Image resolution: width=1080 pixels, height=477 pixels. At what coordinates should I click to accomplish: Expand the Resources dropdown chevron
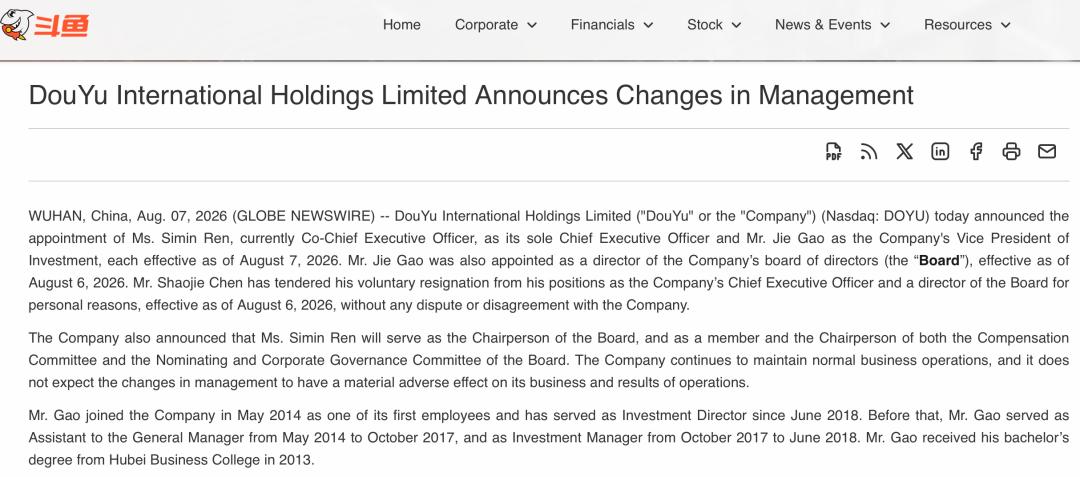coord(1006,25)
